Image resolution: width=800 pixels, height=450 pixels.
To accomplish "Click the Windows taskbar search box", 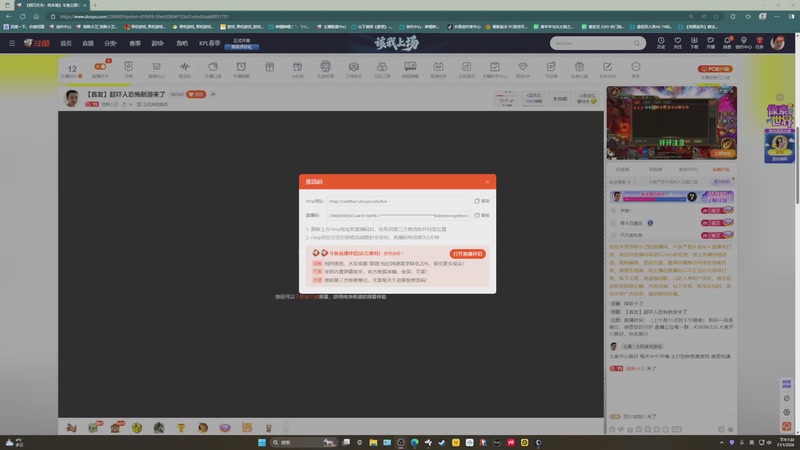I will click(304, 442).
